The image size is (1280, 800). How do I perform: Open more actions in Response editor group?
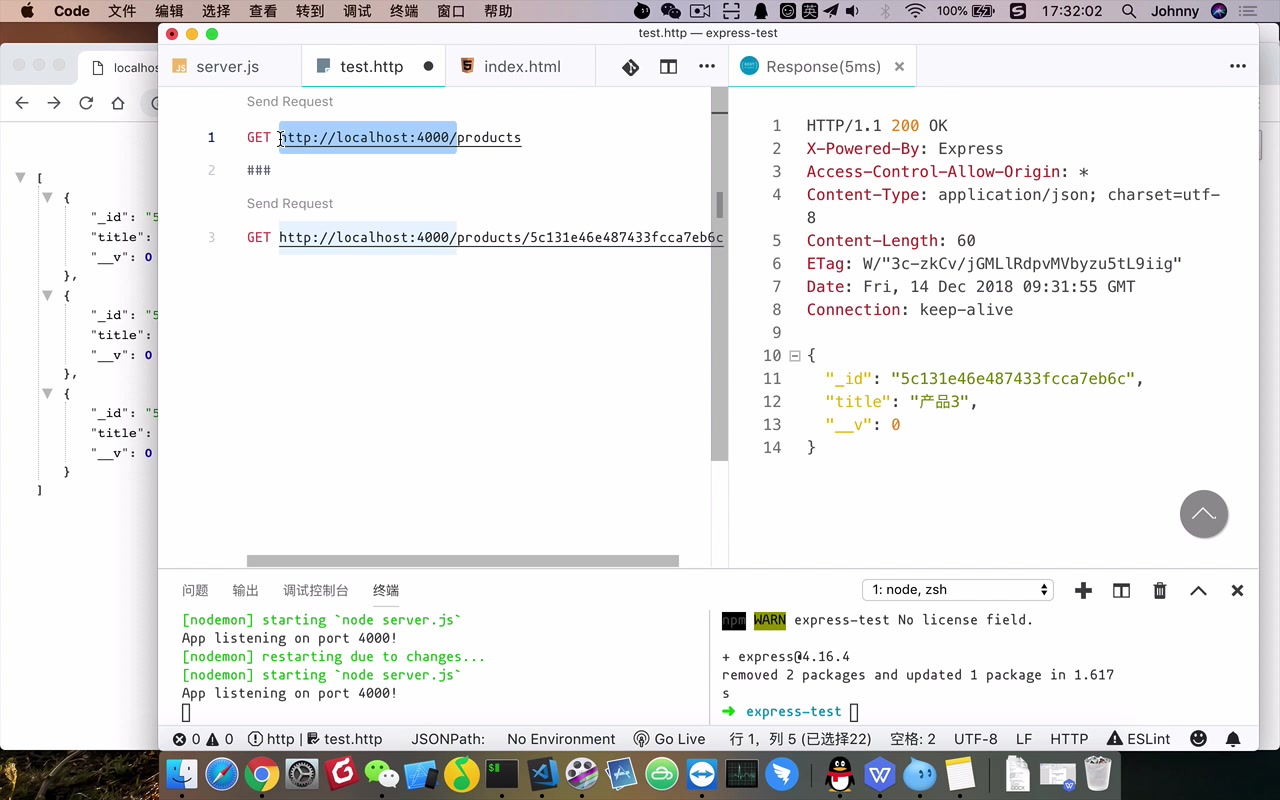coord(1238,67)
